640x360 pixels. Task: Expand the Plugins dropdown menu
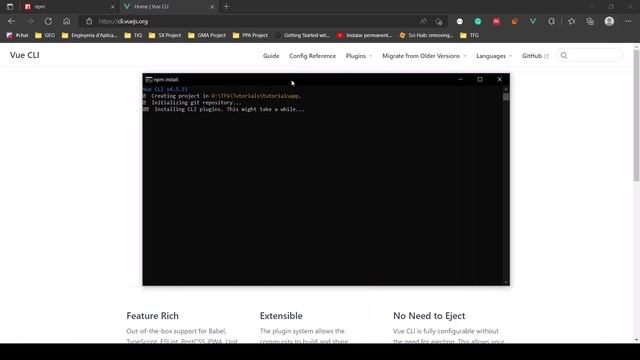(x=359, y=56)
